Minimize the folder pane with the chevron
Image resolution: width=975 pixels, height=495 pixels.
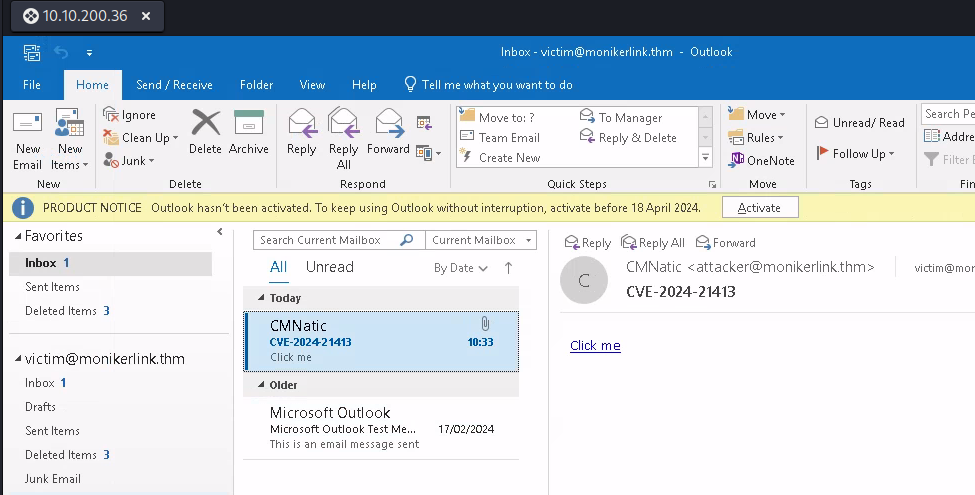(219, 232)
